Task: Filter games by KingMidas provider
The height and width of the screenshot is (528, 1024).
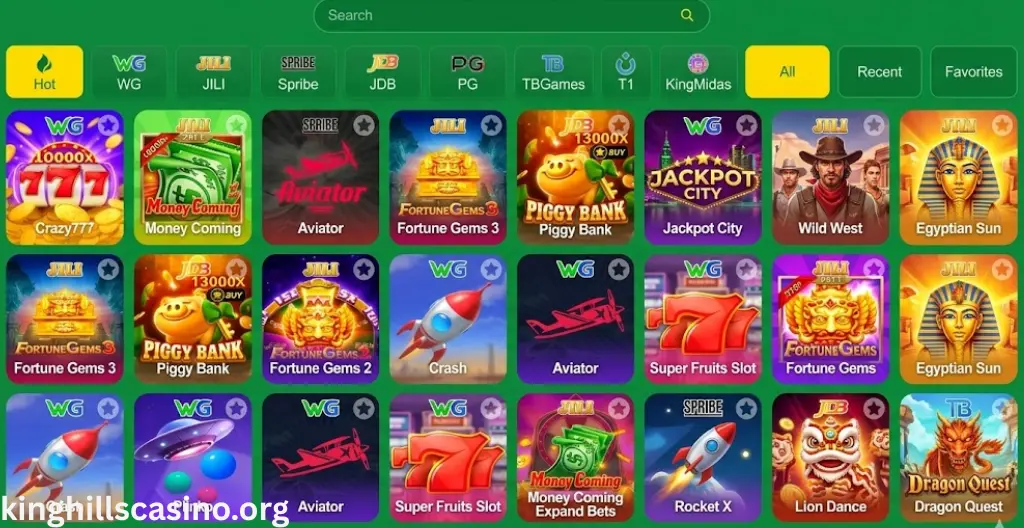Action: [x=698, y=72]
